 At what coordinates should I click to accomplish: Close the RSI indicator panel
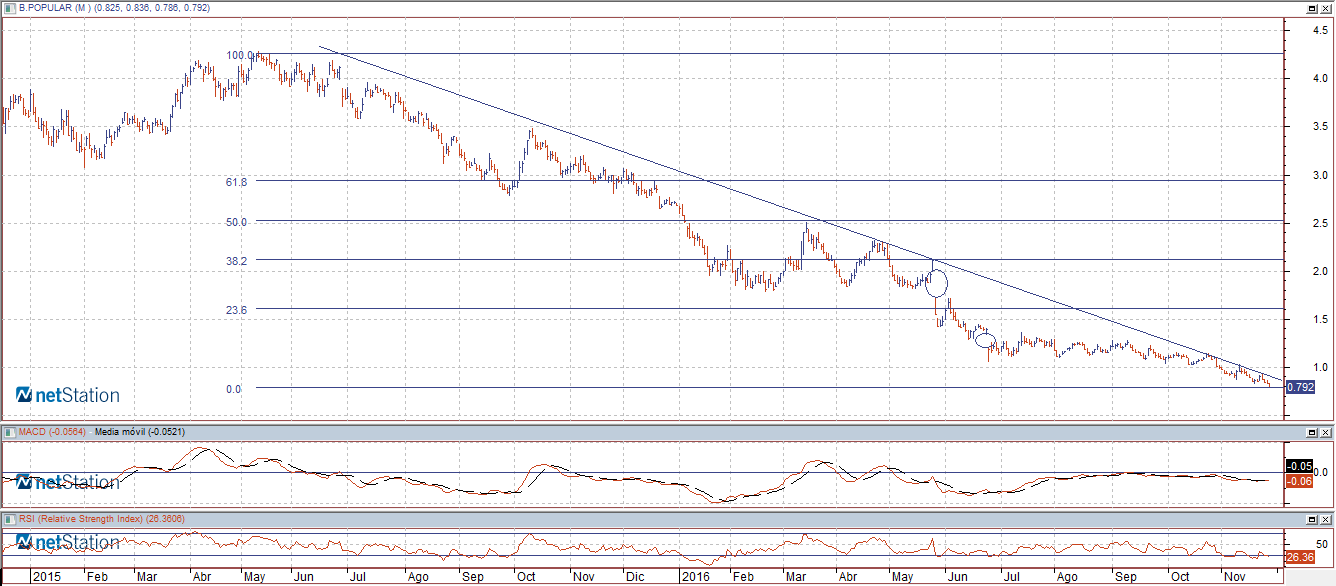tap(1326, 519)
